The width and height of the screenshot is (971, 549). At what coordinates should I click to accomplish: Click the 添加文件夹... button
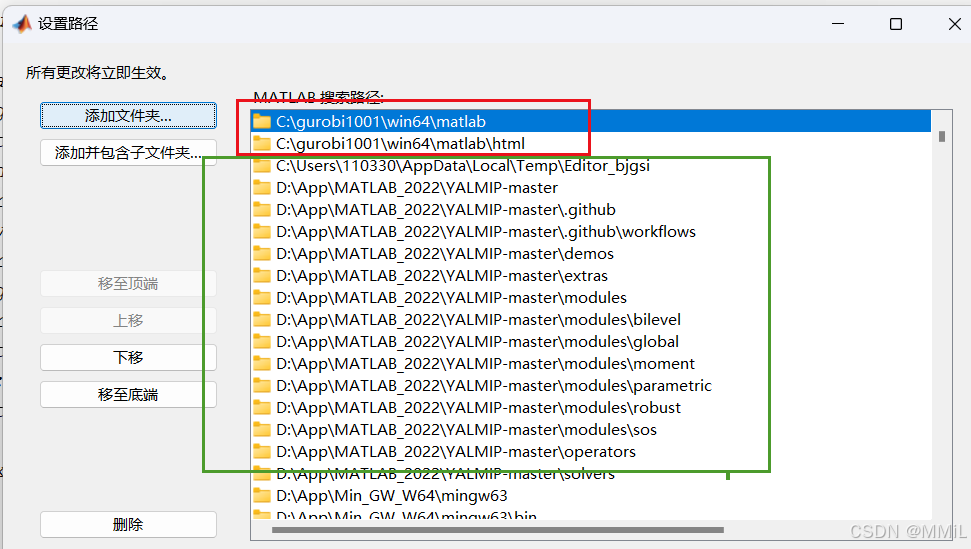[128, 116]
